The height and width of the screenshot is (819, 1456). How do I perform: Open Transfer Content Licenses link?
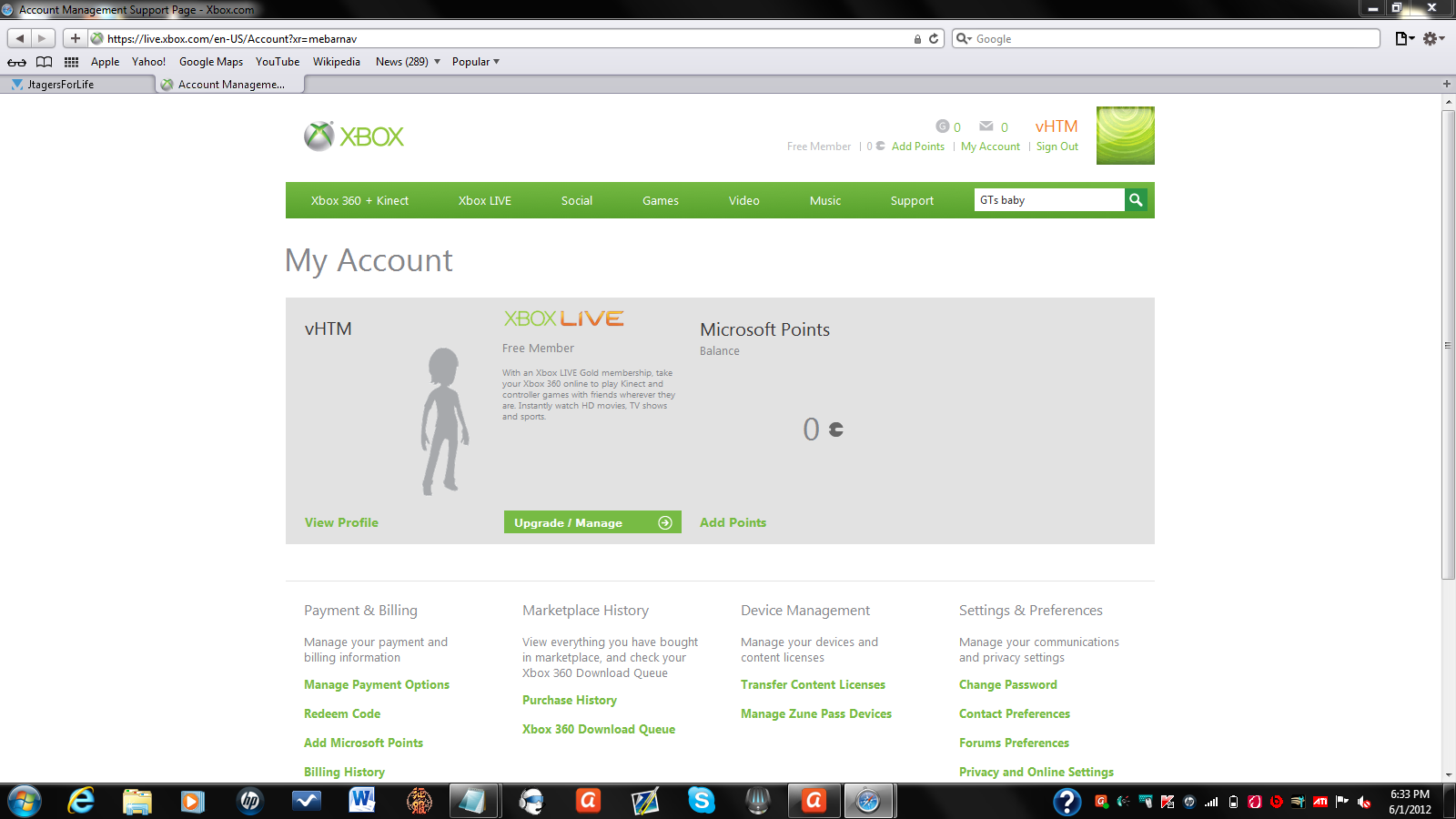click(x=813, y=684)
